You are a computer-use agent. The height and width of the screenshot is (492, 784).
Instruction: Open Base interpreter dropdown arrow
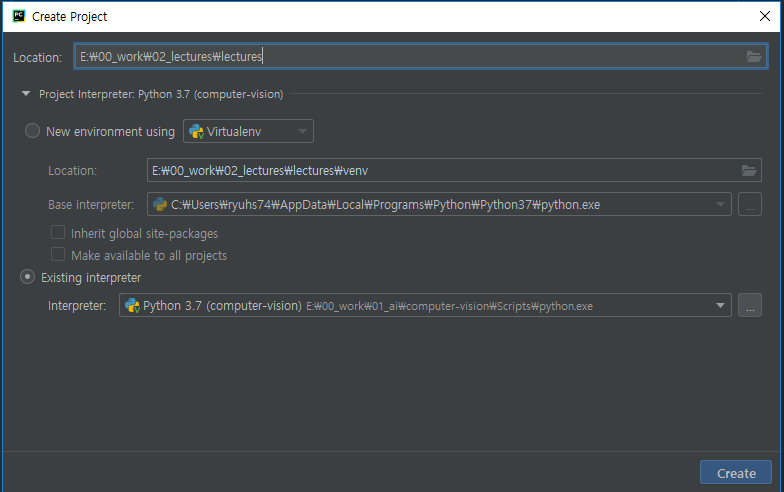720,204
